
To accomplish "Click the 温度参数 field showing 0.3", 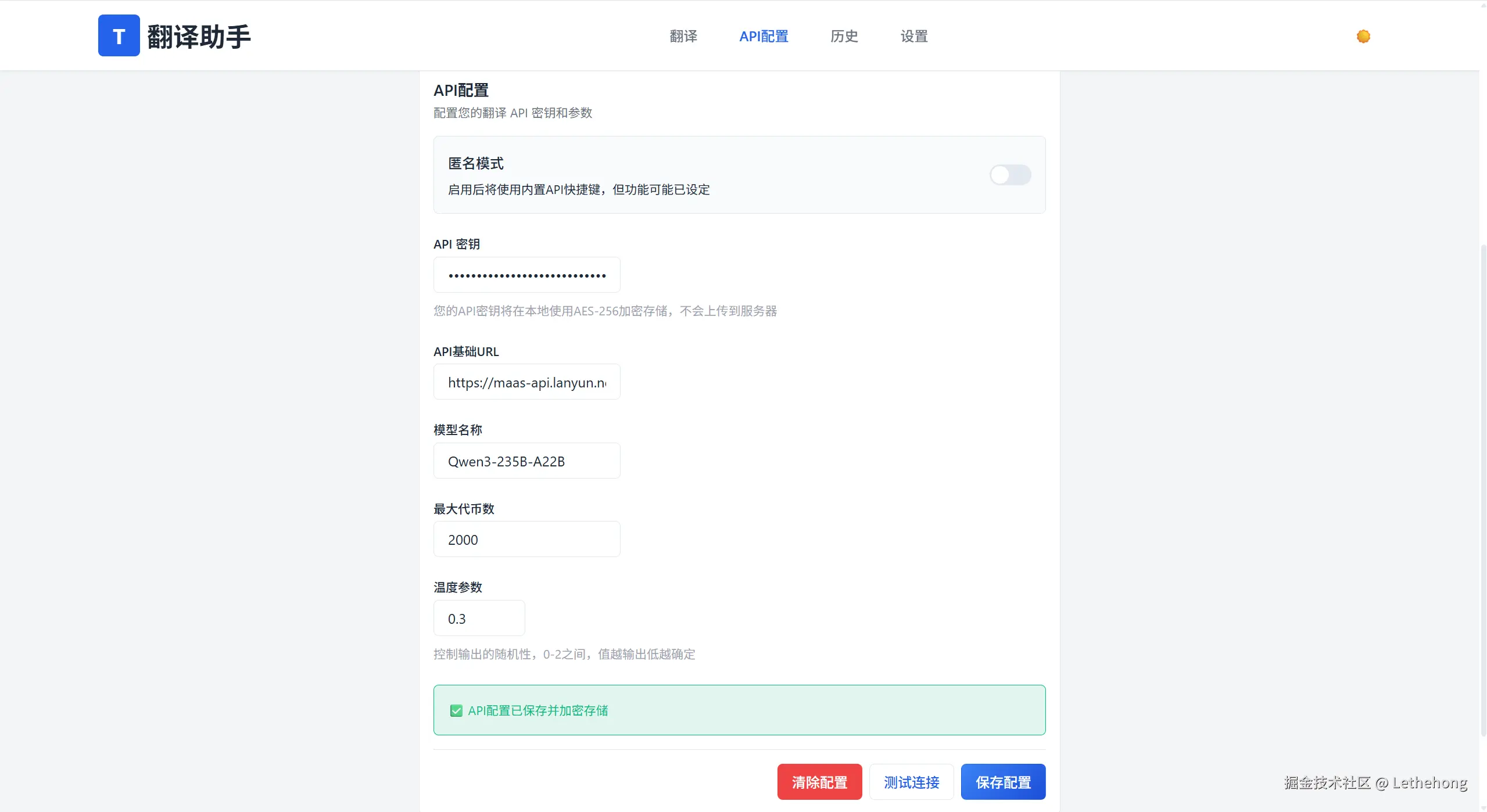I will coord(479,619).
